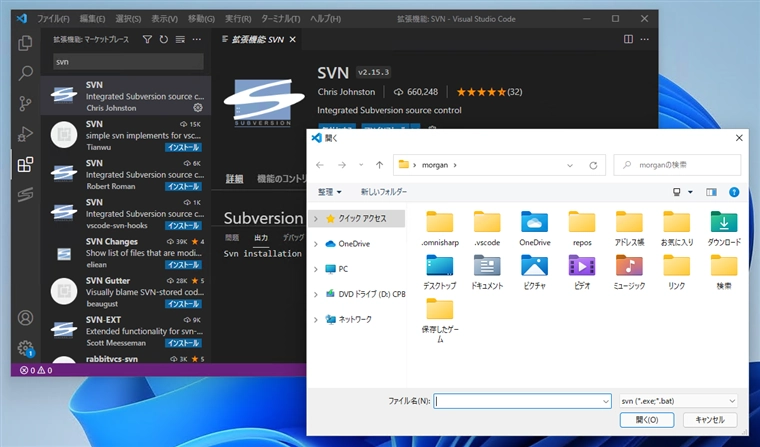Open help in the file dialog
This screenshot has width=760, height=447.
[734, 192]
